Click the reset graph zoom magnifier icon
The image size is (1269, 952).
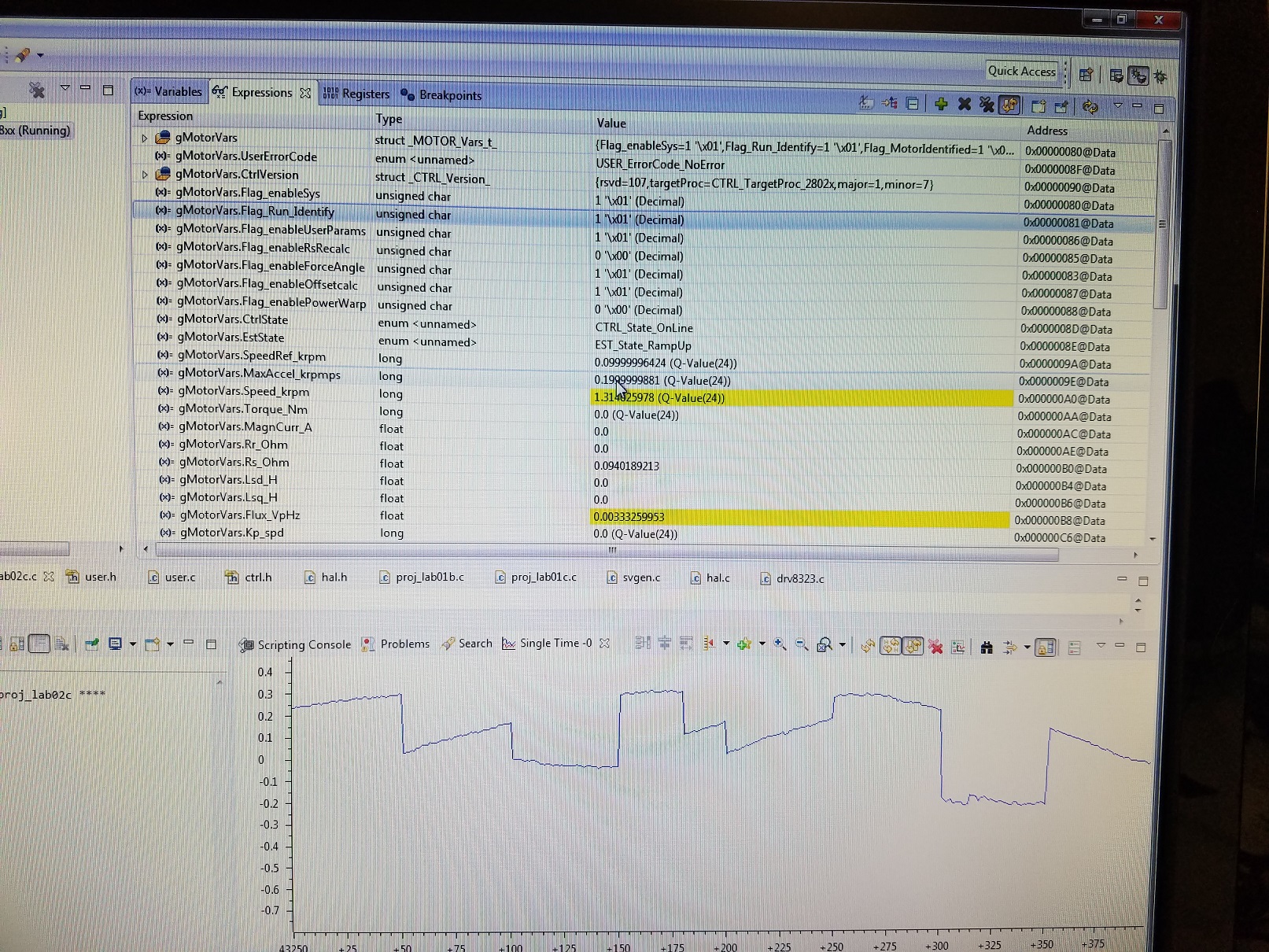pos(824,645)
